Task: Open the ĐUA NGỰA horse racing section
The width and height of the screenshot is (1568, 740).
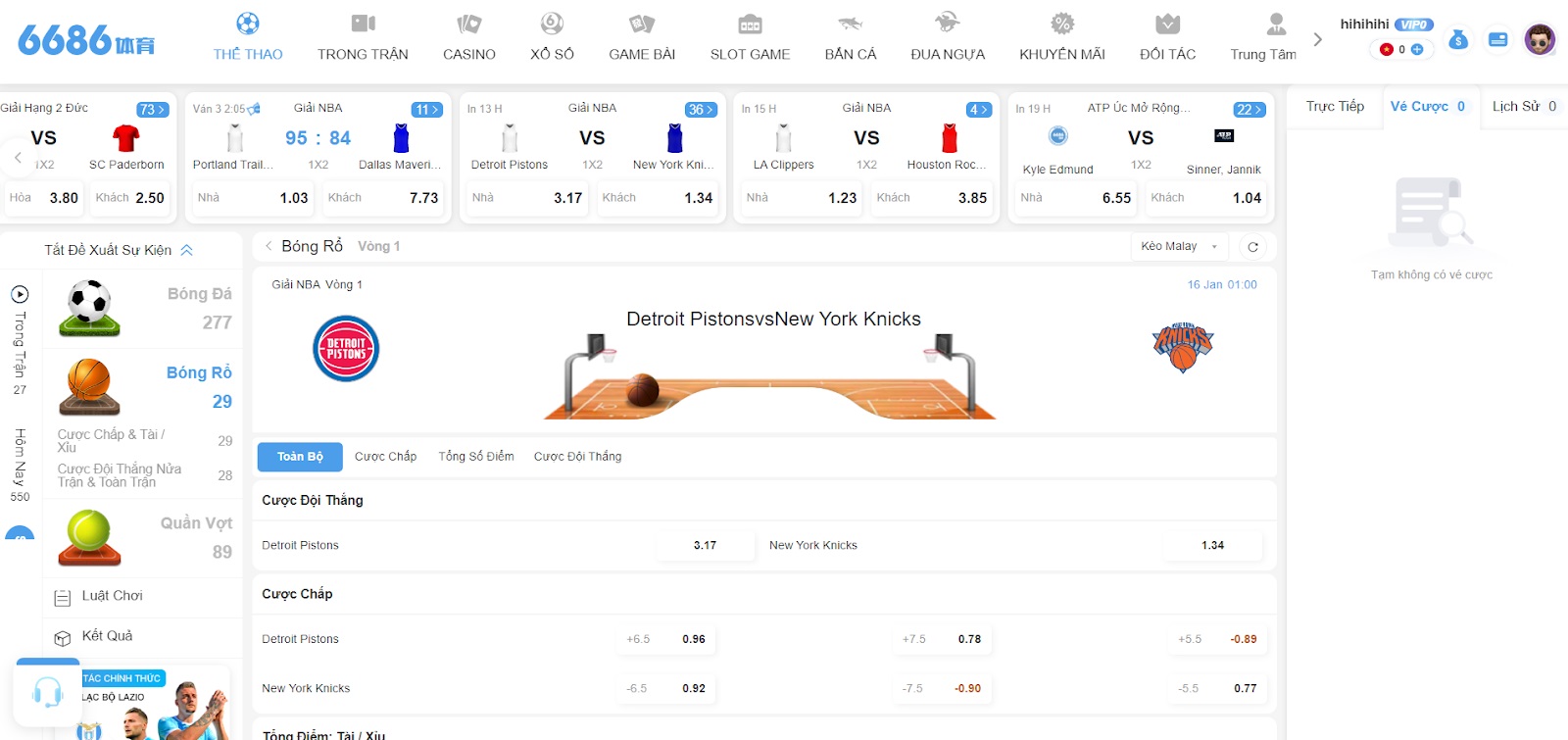Action: [948, 37]
